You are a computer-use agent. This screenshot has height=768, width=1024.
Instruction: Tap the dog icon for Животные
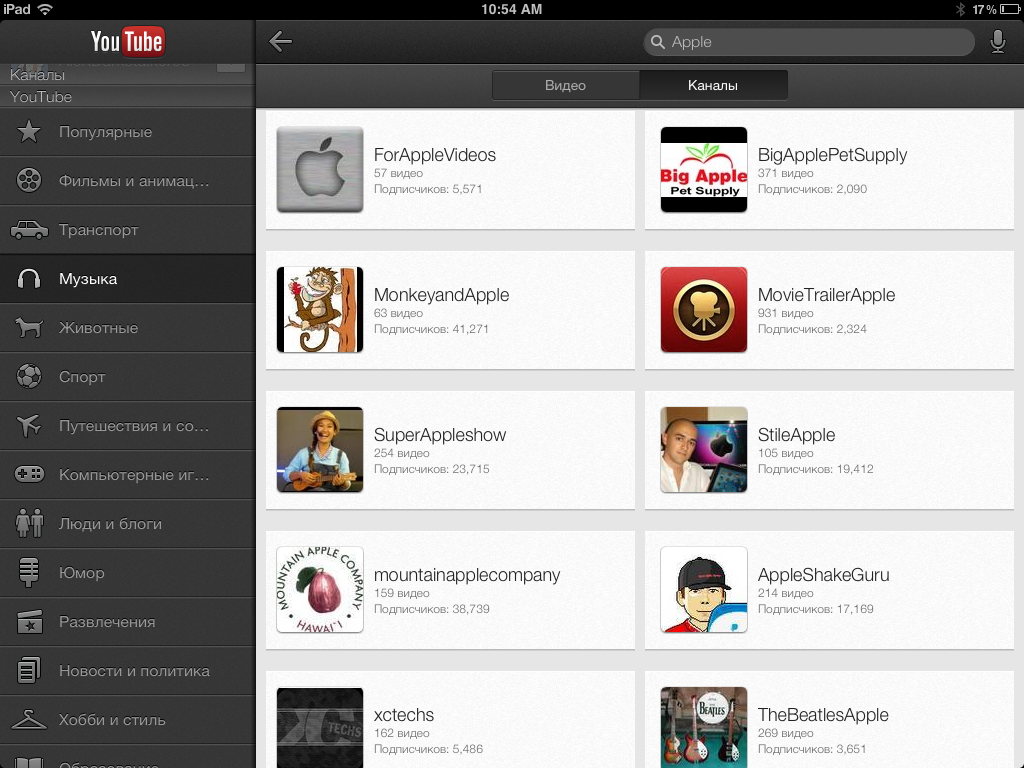click(x=29, y=328)
